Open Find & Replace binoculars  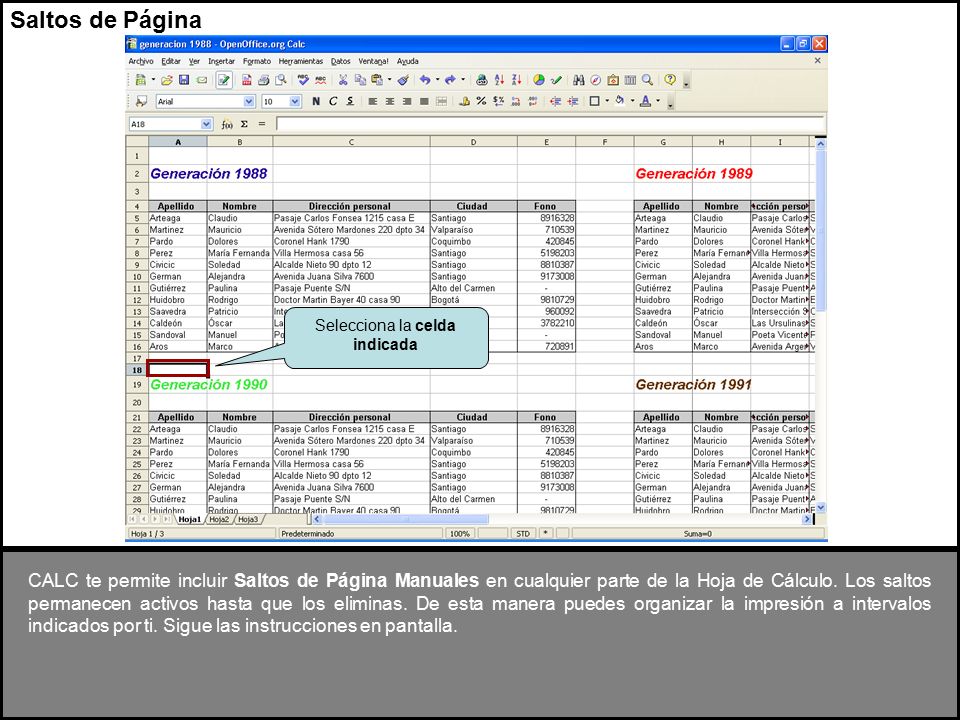tap(579, 80)
